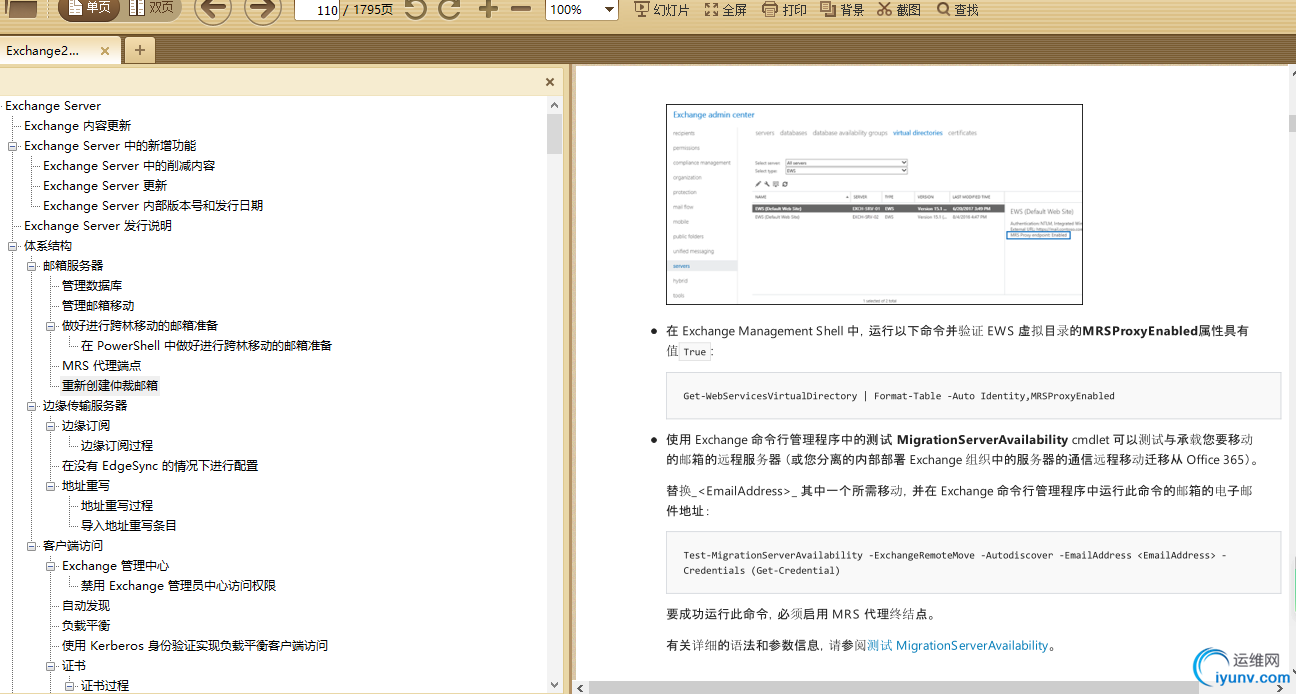Open the search tool (查找)
This screenshot has height=694, width=1296.
[958, 9]
